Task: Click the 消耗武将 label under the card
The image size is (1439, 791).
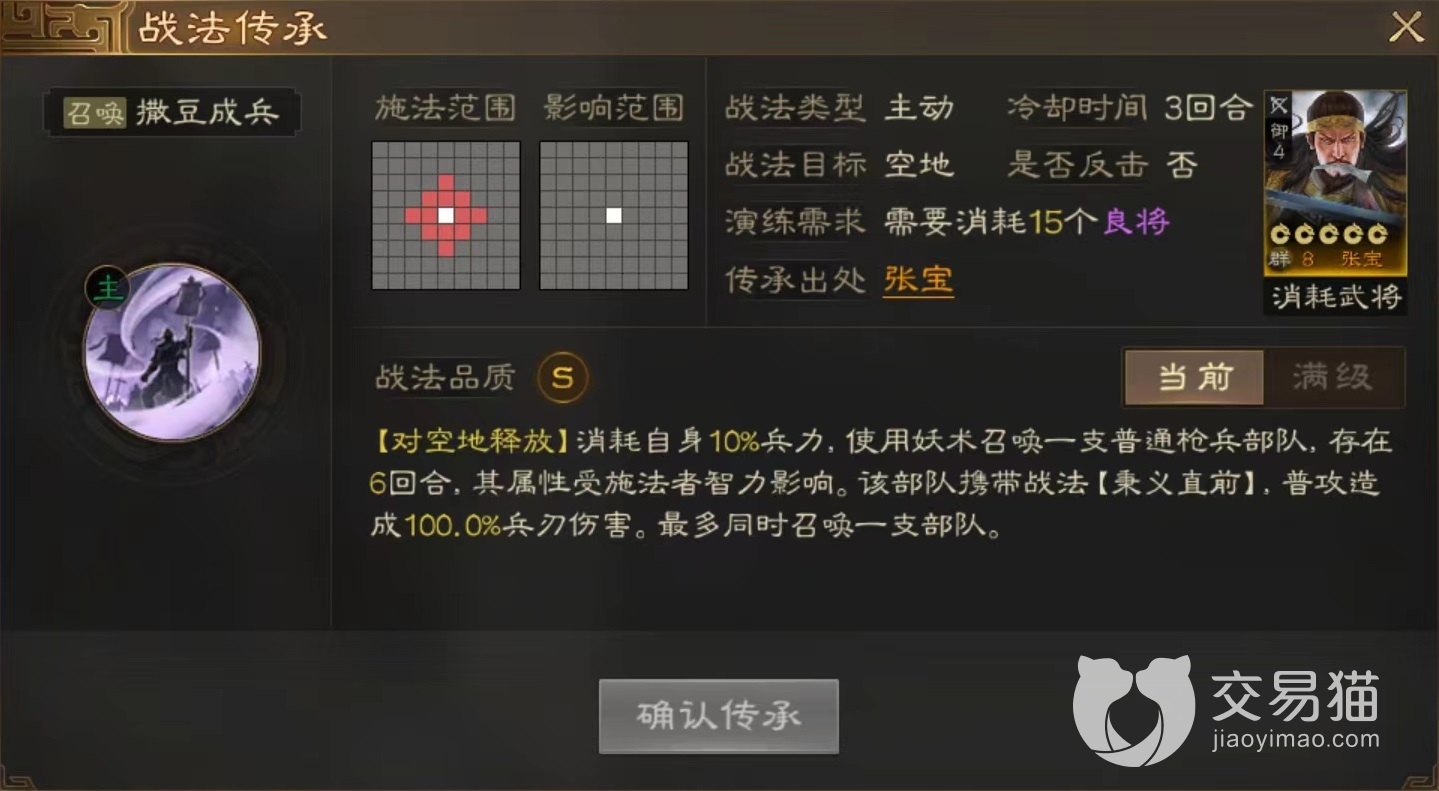Action: (1336, 296)
